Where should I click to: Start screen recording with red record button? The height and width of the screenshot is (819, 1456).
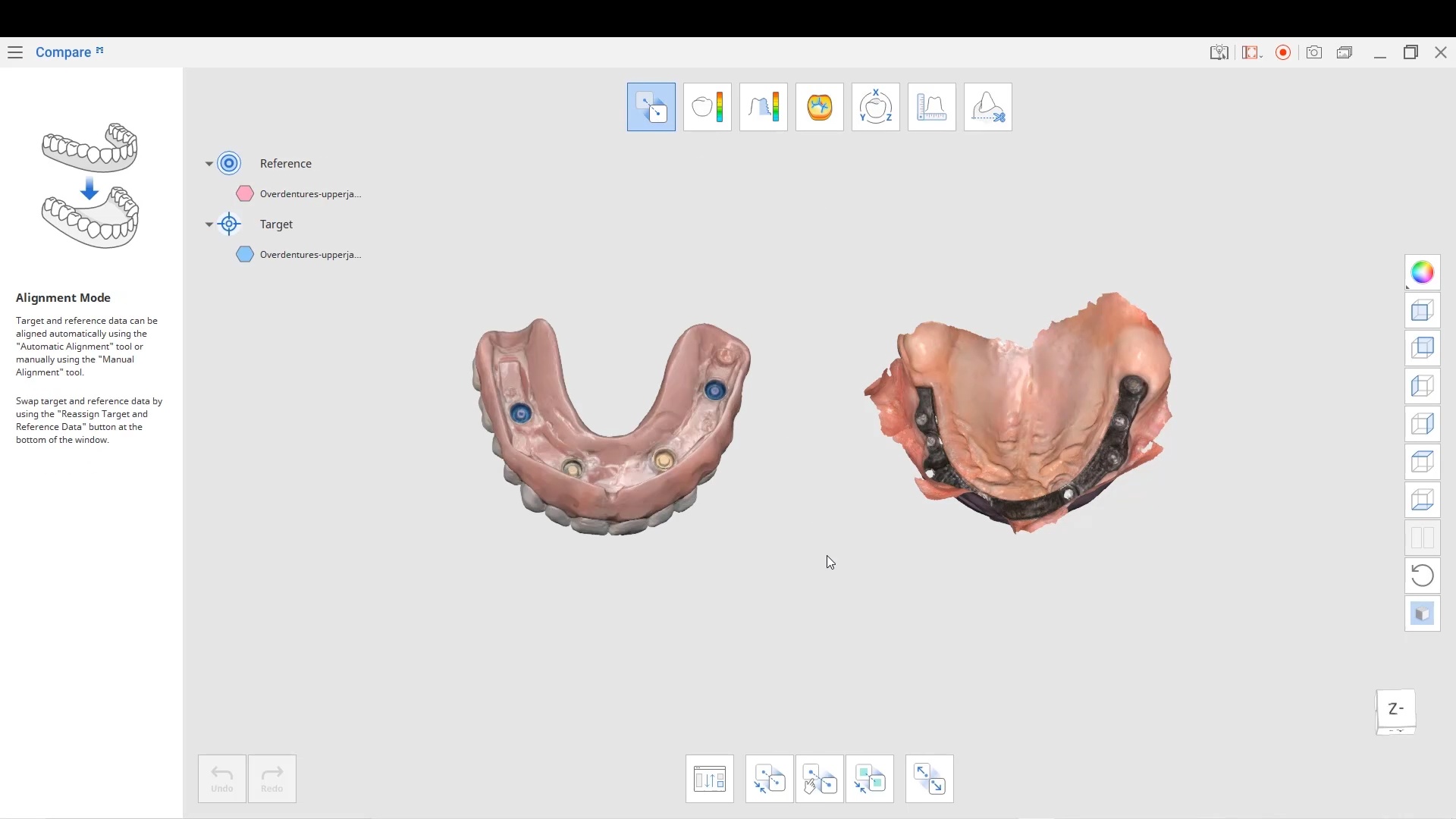pos(1283,52)
